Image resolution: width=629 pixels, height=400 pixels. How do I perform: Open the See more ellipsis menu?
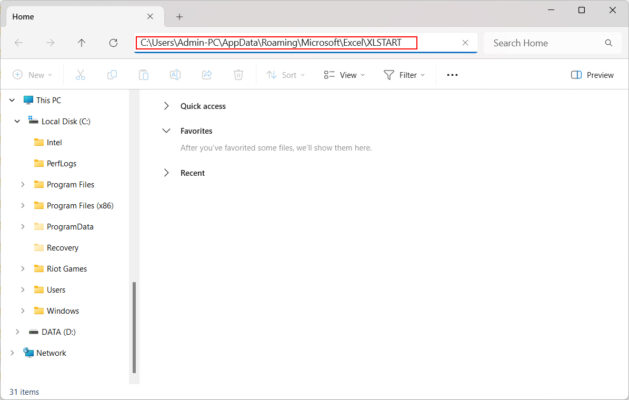point(452,75)
